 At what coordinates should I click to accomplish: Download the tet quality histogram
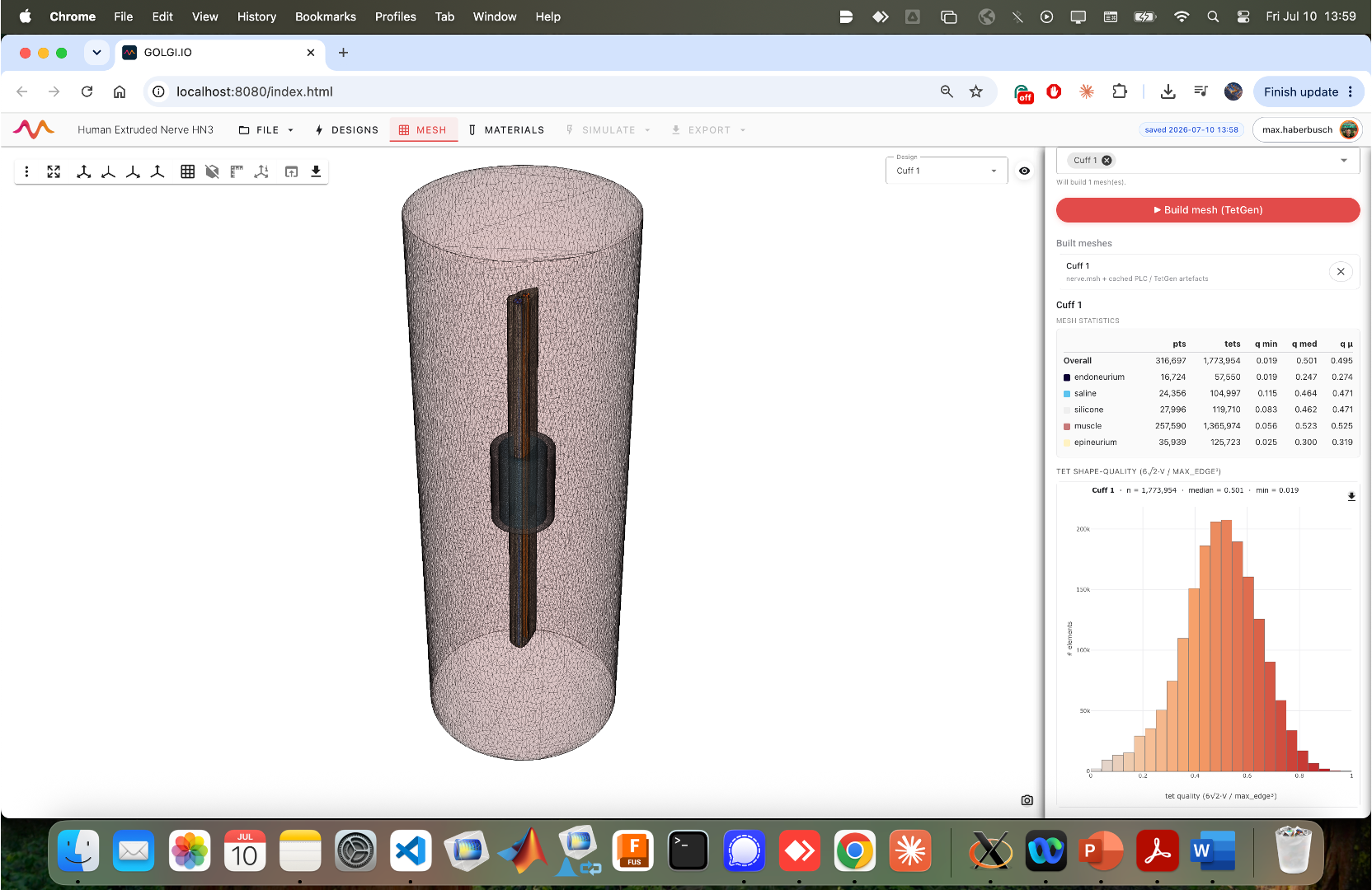click(x=1351, y=496)
